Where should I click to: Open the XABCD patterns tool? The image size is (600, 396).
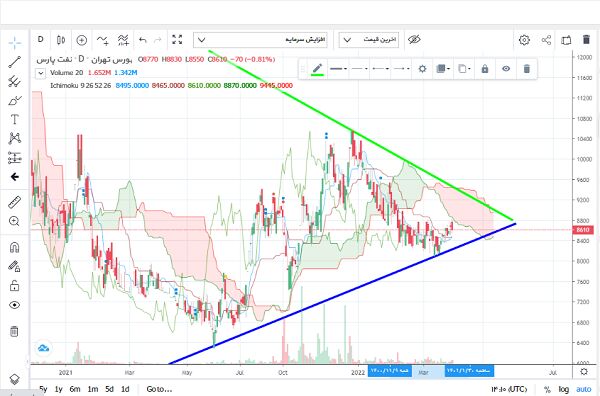click(15, 138)
